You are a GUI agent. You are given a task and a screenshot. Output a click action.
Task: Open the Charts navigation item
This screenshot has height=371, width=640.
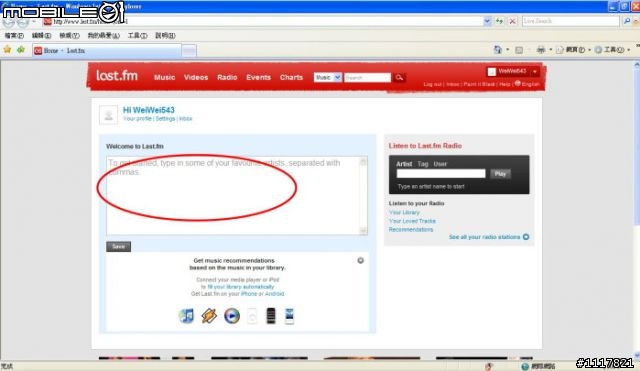click(x=291, y=77)
